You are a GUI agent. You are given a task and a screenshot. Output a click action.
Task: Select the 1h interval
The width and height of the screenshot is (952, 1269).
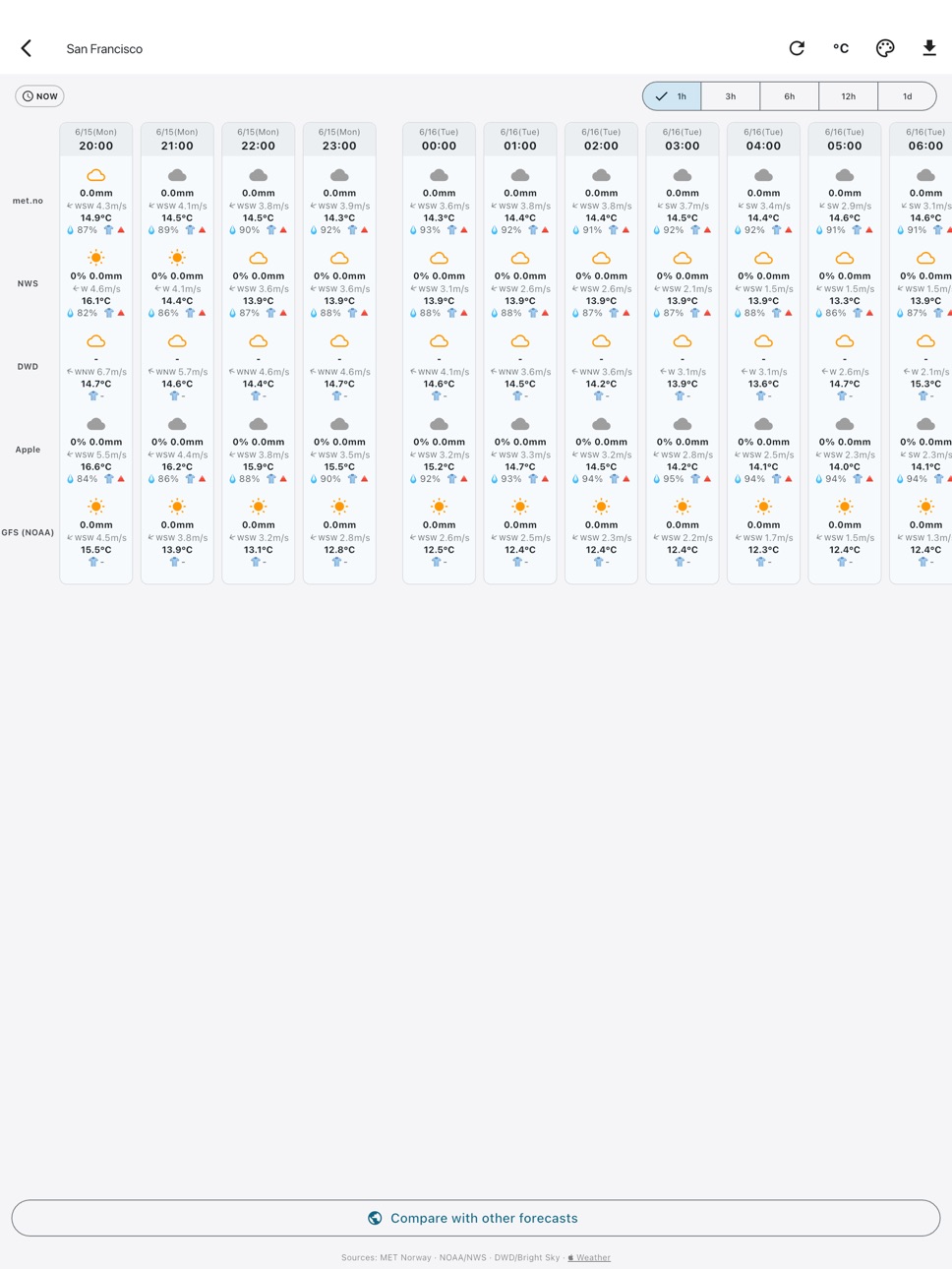[672, 96]
